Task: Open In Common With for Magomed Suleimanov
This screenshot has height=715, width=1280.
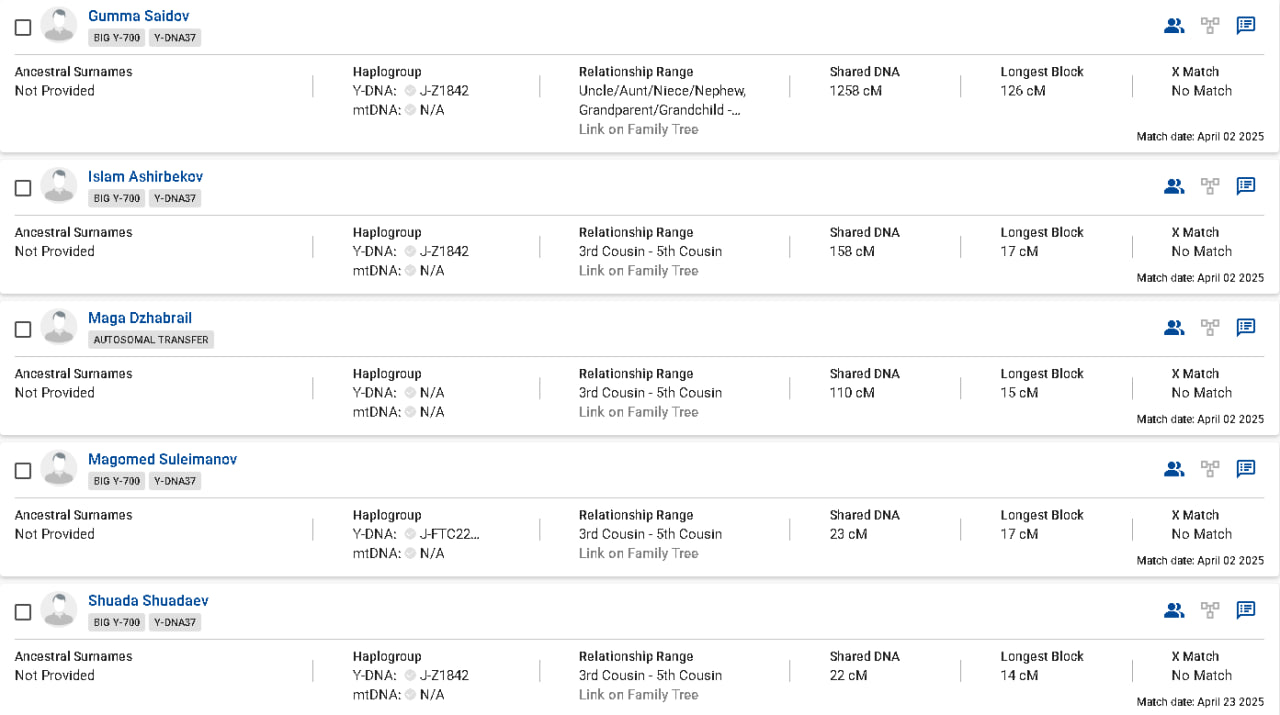Action: click(x=1174, y=468)
